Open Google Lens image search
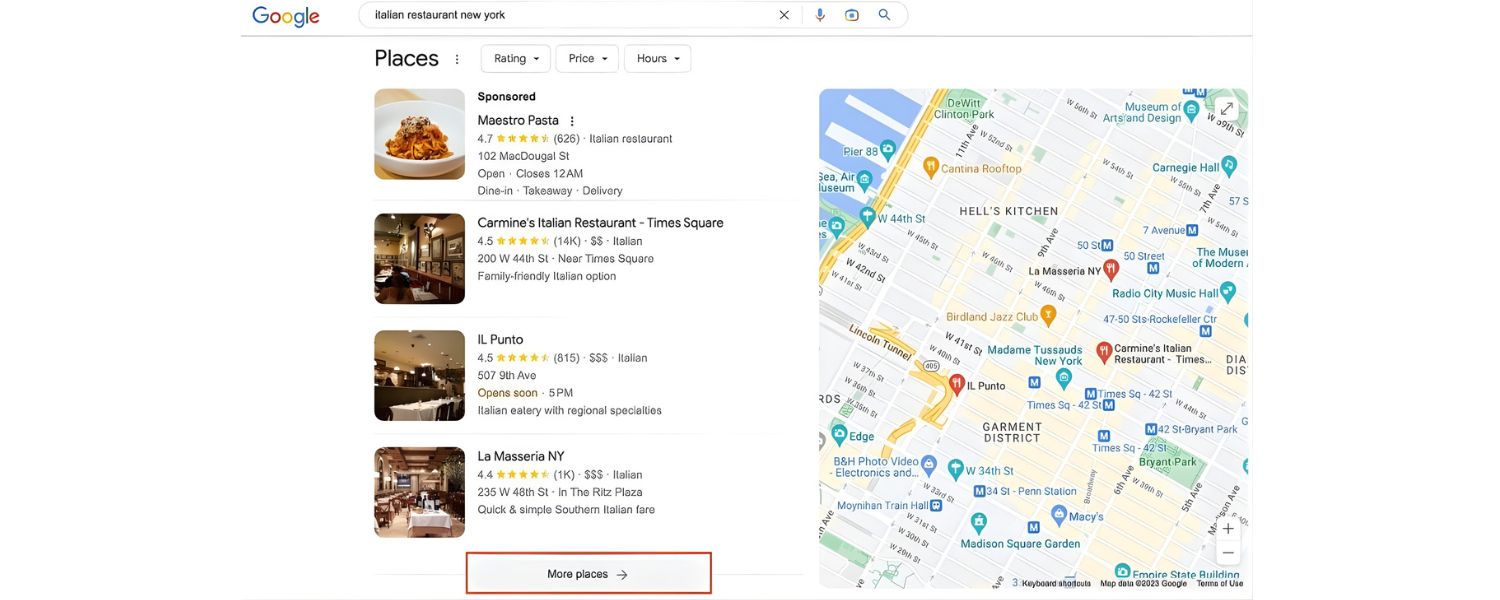The width and height of the screenshot is (1500, 600). 852,15
